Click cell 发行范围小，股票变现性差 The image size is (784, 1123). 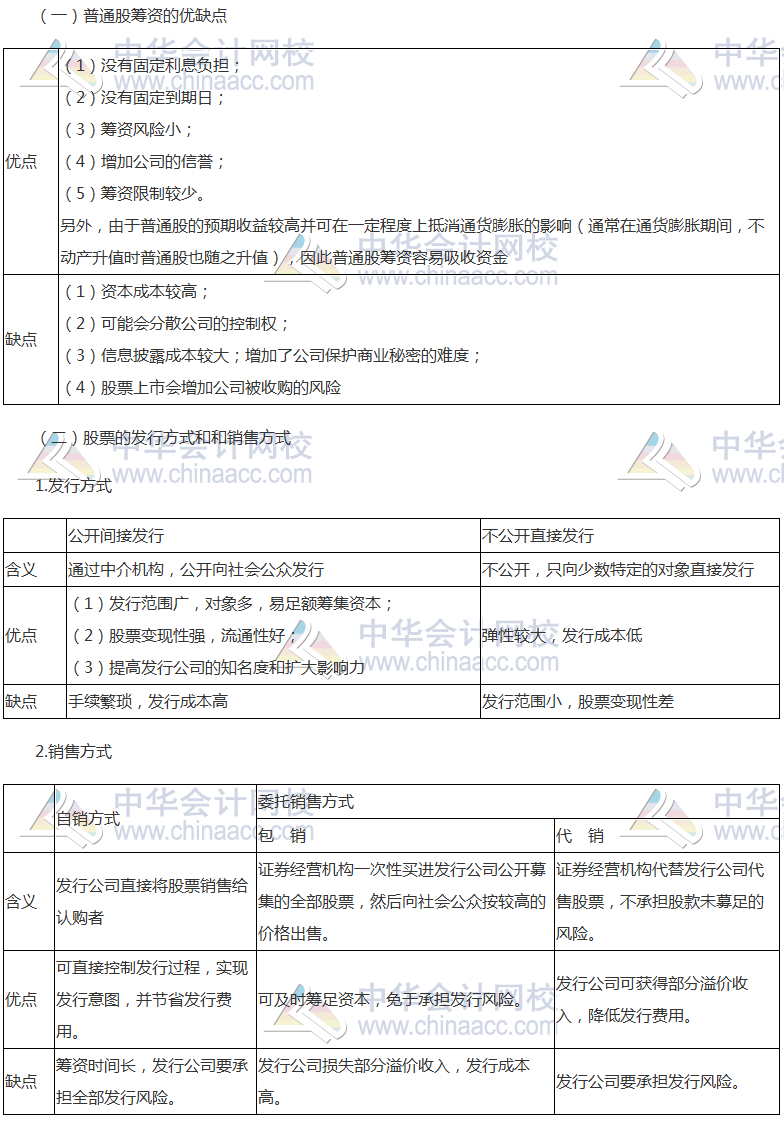[578, 702]
